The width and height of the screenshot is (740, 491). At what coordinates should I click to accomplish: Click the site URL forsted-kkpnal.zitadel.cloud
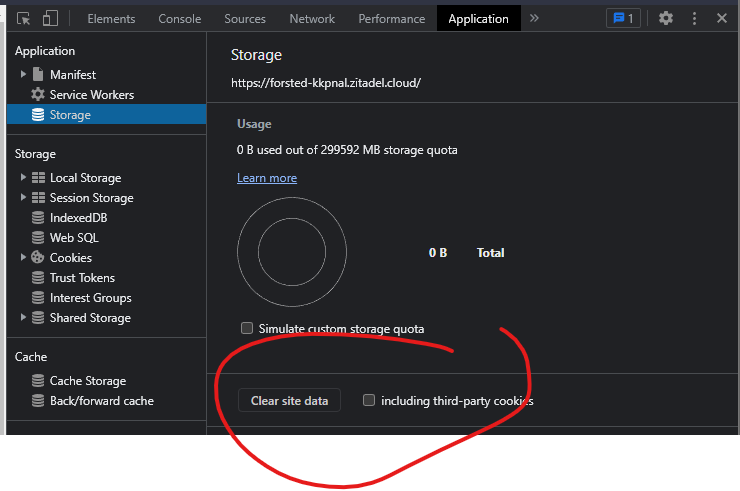point(326,83)
